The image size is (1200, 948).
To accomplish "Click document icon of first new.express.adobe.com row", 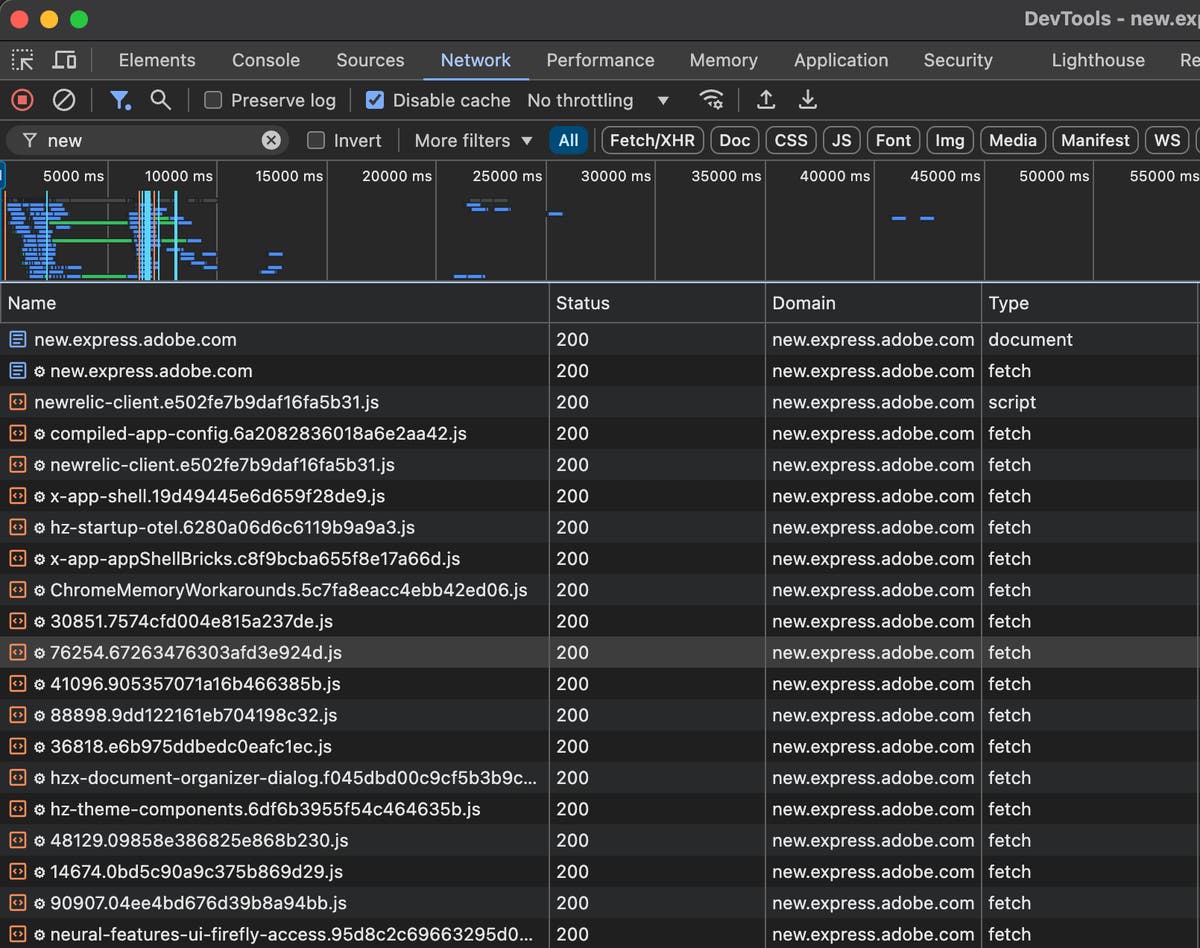I will [17, 340].
